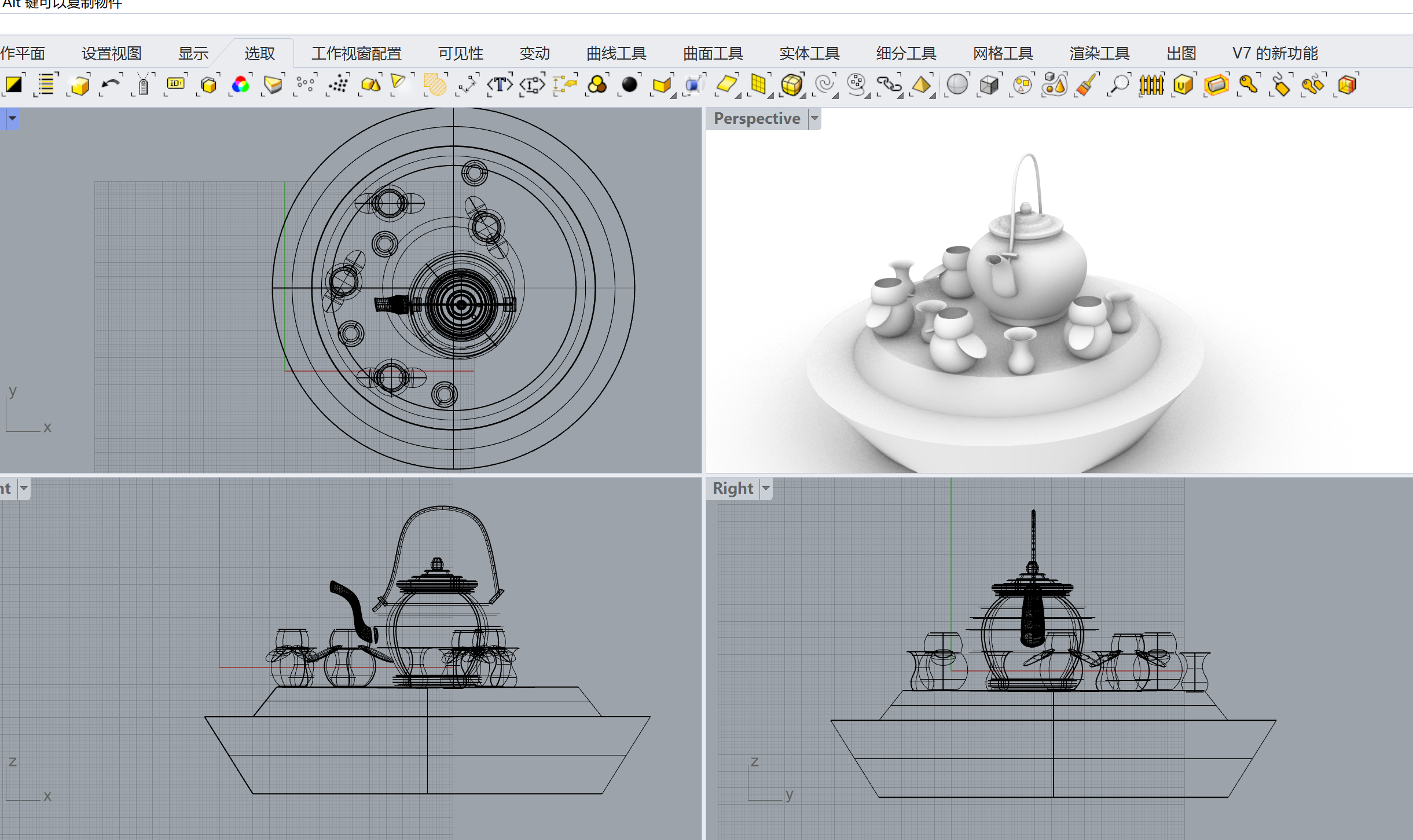The image size is (1413, 840).
Task: Switch to the 工作视窗配置 toolbar tab
Action: pyautogui.click(x=357, y=53)
